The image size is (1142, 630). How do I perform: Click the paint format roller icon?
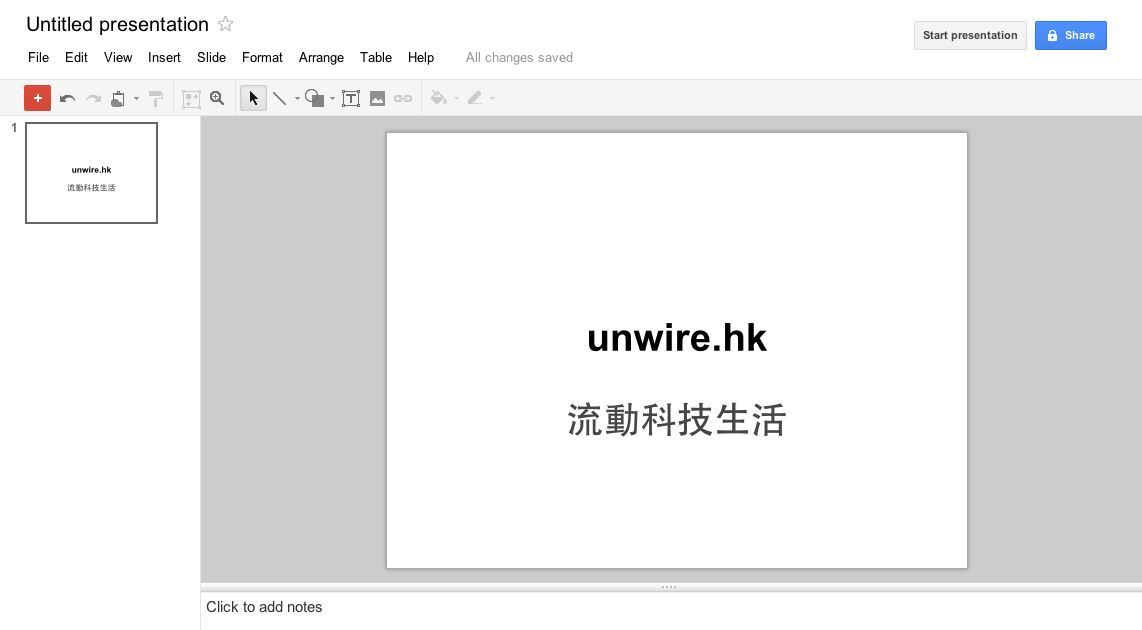coord(156,98)
